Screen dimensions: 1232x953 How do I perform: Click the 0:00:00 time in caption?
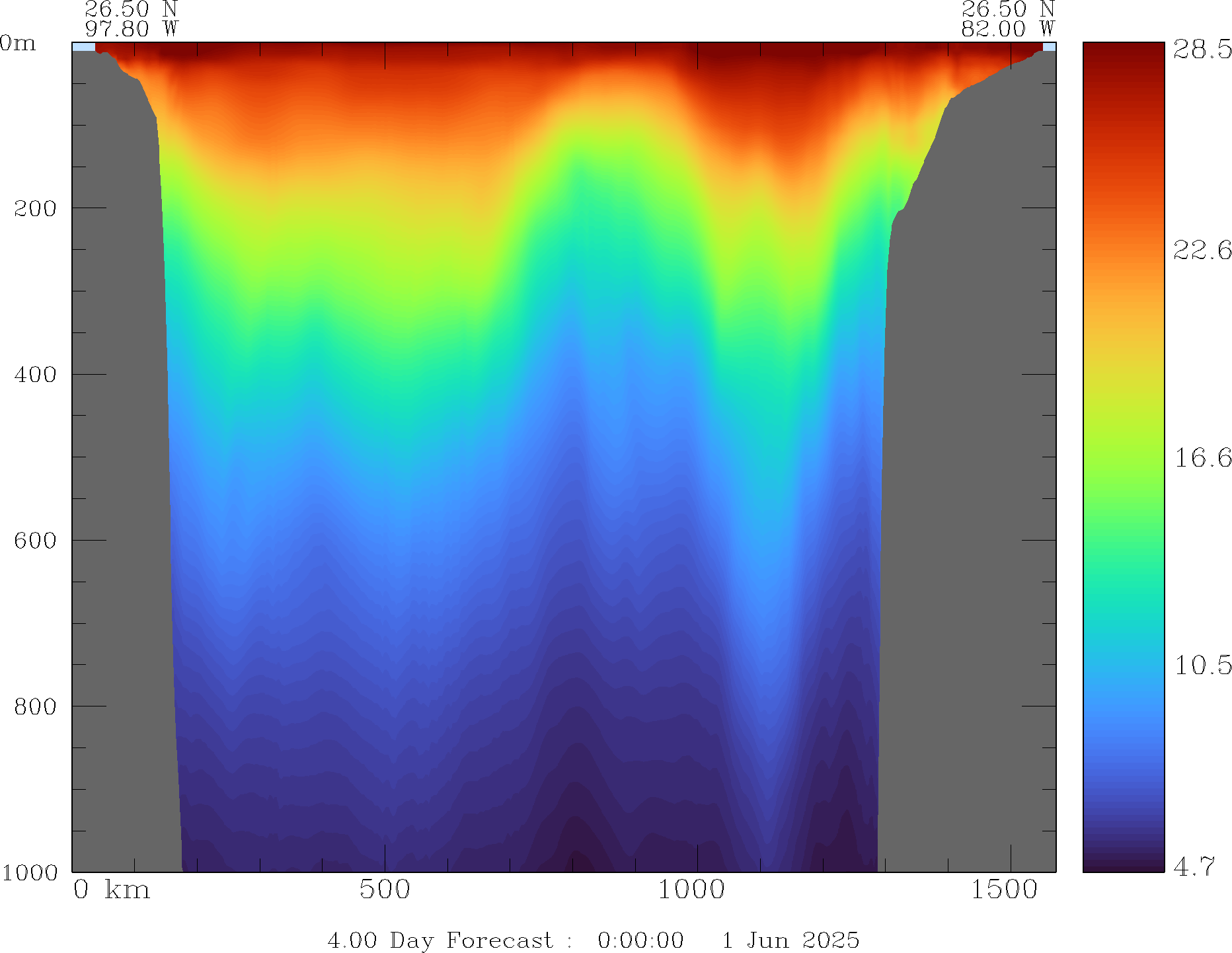[640, 940]
